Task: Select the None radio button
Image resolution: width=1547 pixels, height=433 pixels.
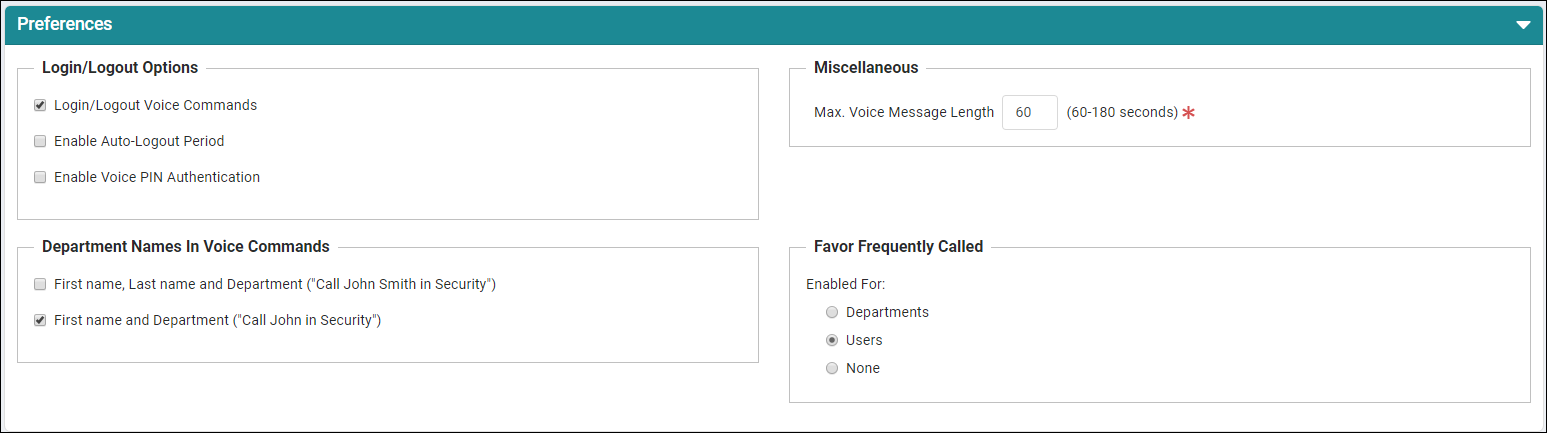Action: coord(832,368)
